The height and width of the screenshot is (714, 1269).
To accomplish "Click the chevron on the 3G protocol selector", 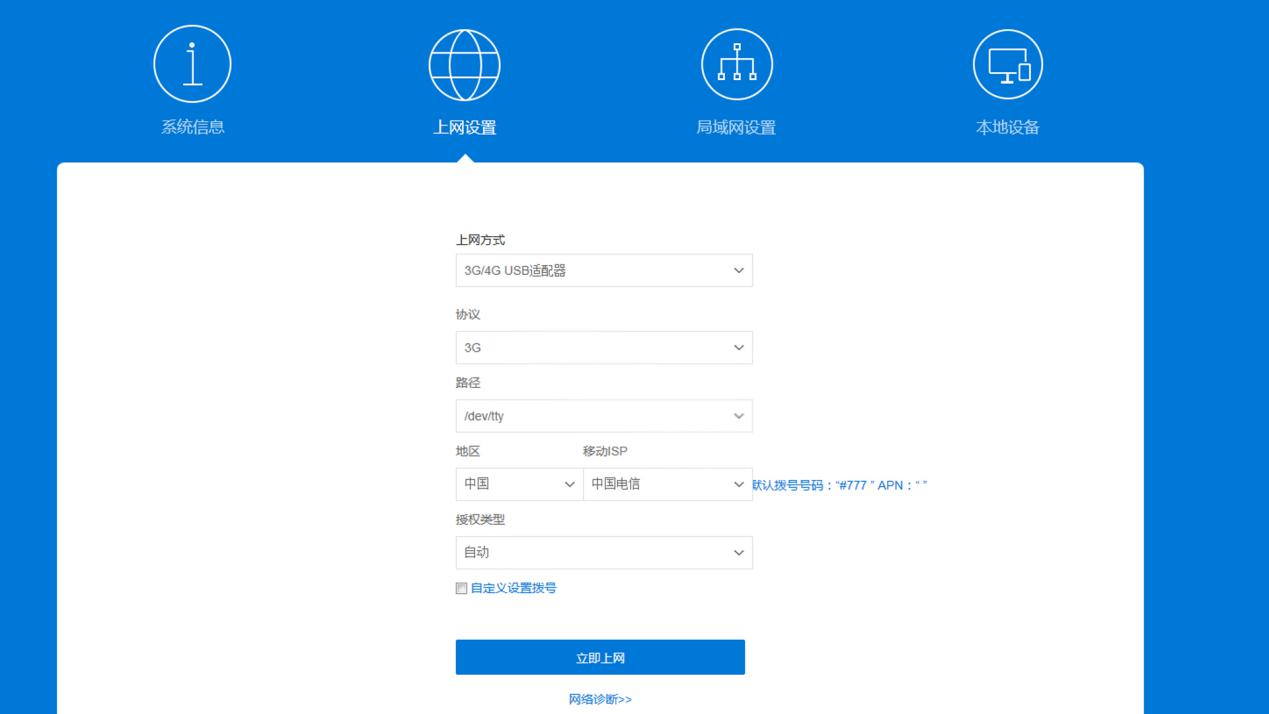I will 738,347.
